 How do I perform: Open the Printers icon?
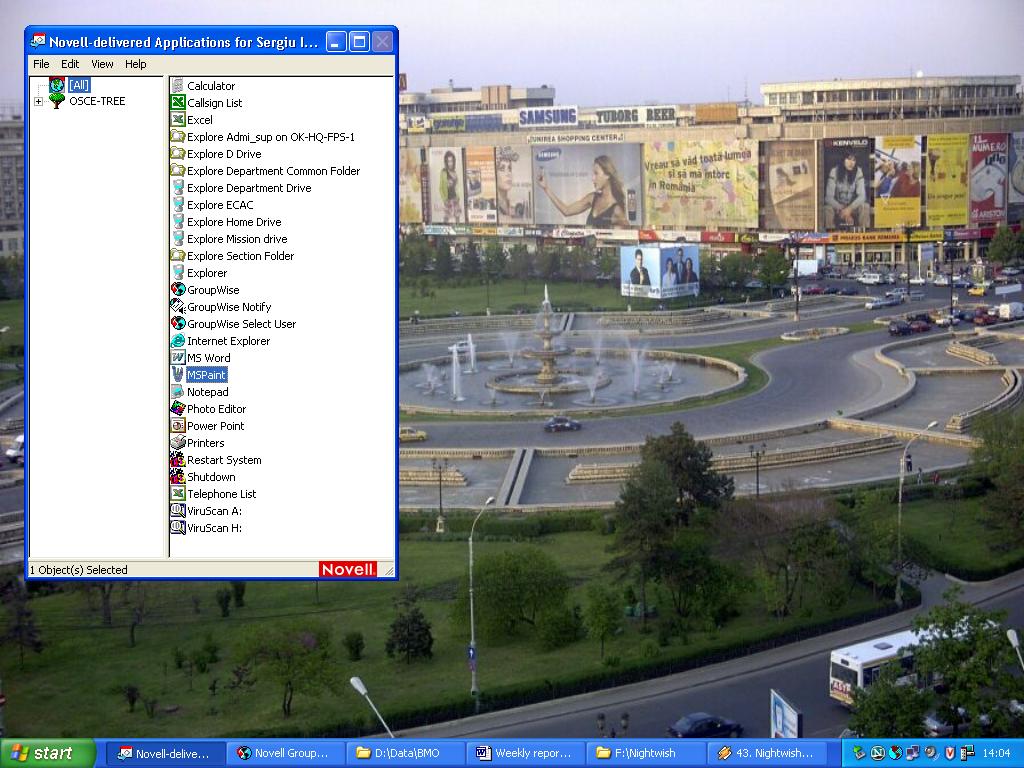pyautogui.click(x=178, y=443)
